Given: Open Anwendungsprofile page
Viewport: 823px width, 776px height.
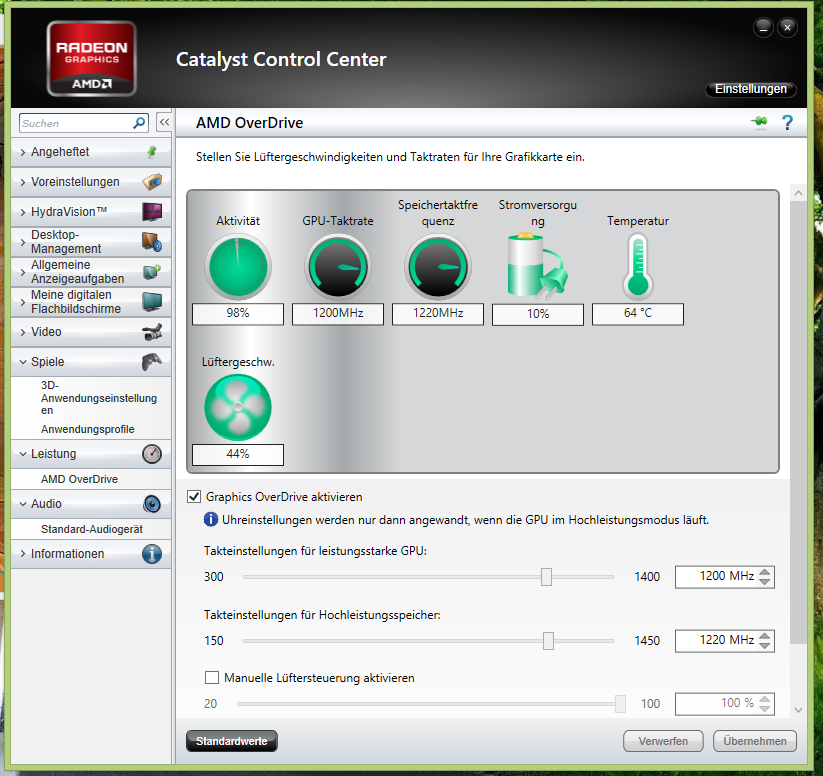Looking at the screenshot, I should [x=88, y=429].
